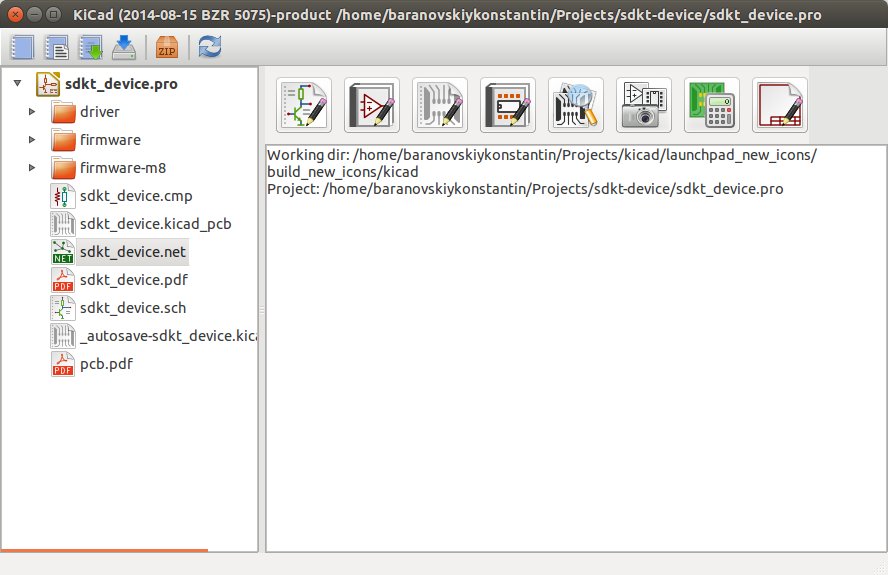The image size is (888, 575).
Task: Create new project from template
Action: pyautogui.click(x=56, y=47)
